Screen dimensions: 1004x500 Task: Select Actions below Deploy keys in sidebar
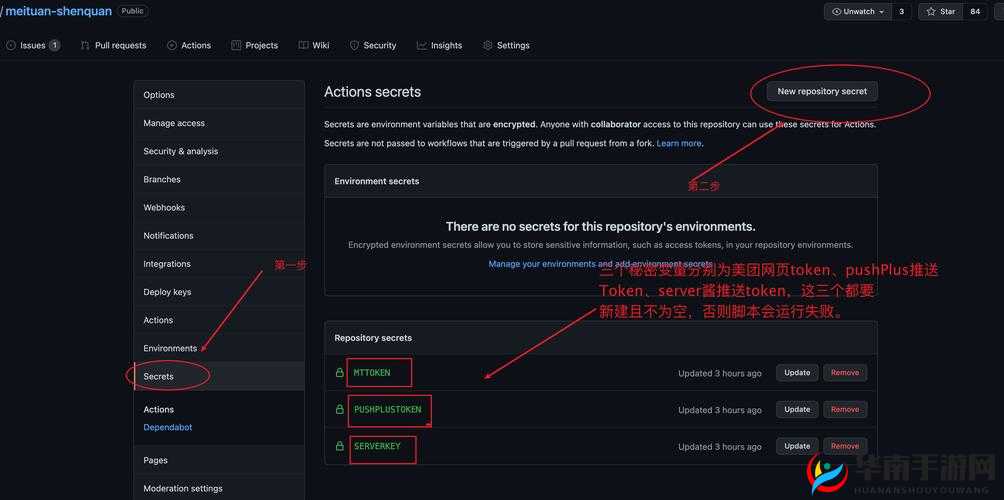pyautogui.click(x=219, y=320)
